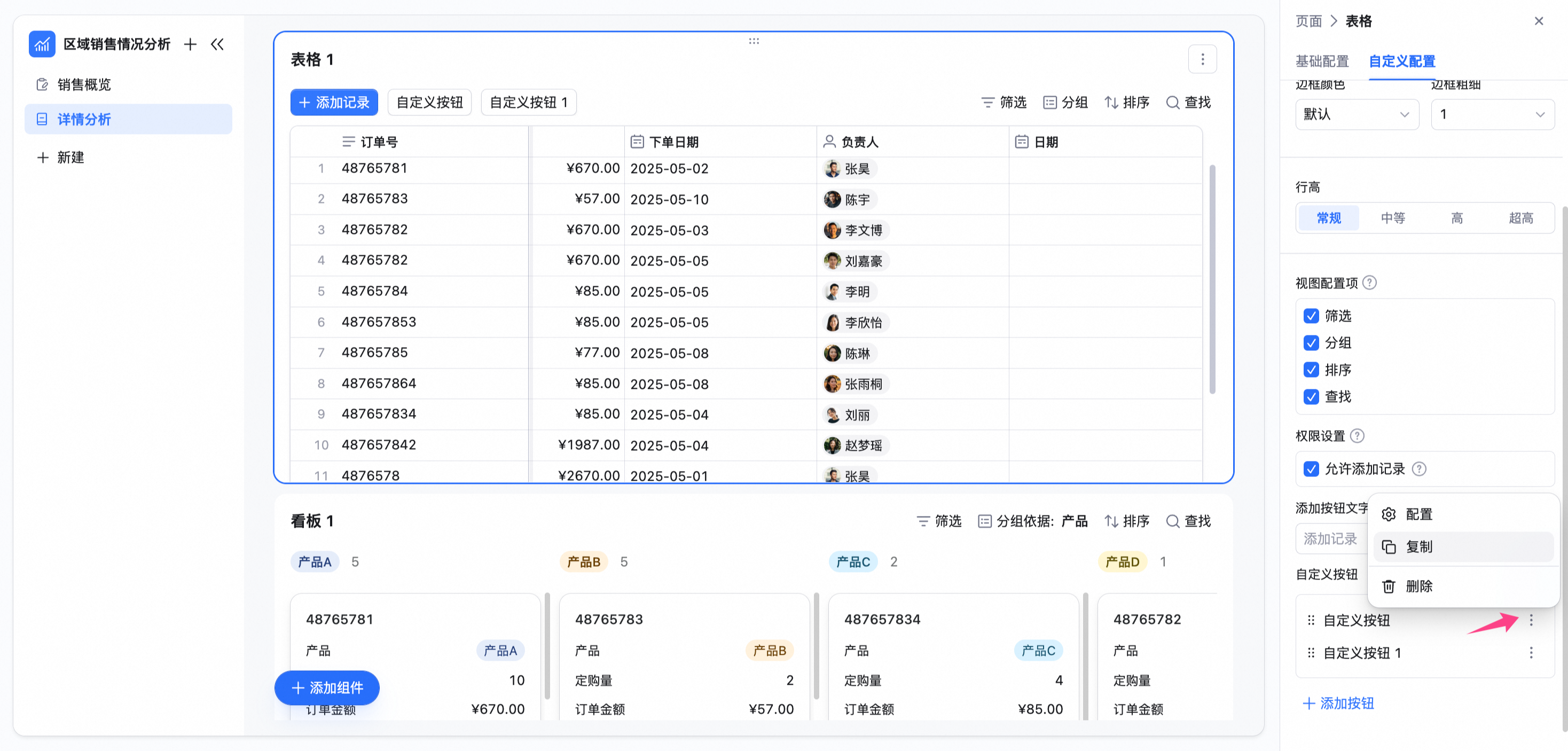Viewport: 1568px width, 751px height.
Task: Click the plus icon beside 区域销售情况分析
Action: tap(190, 44)
